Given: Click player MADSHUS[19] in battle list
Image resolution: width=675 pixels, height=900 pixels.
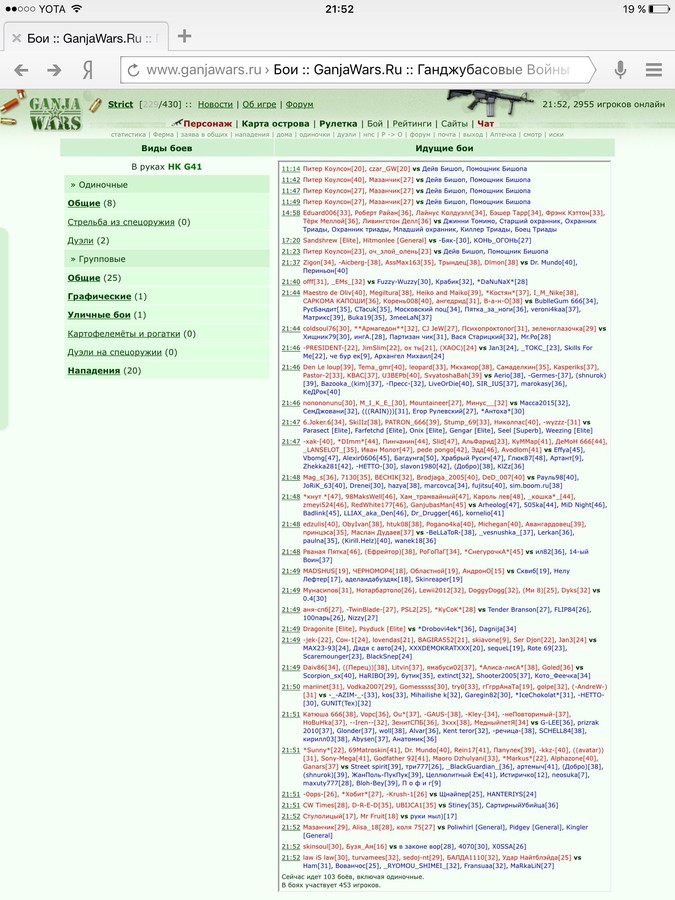Looking at the screenshot, I should pyautogui.click(x=325, y=571).
